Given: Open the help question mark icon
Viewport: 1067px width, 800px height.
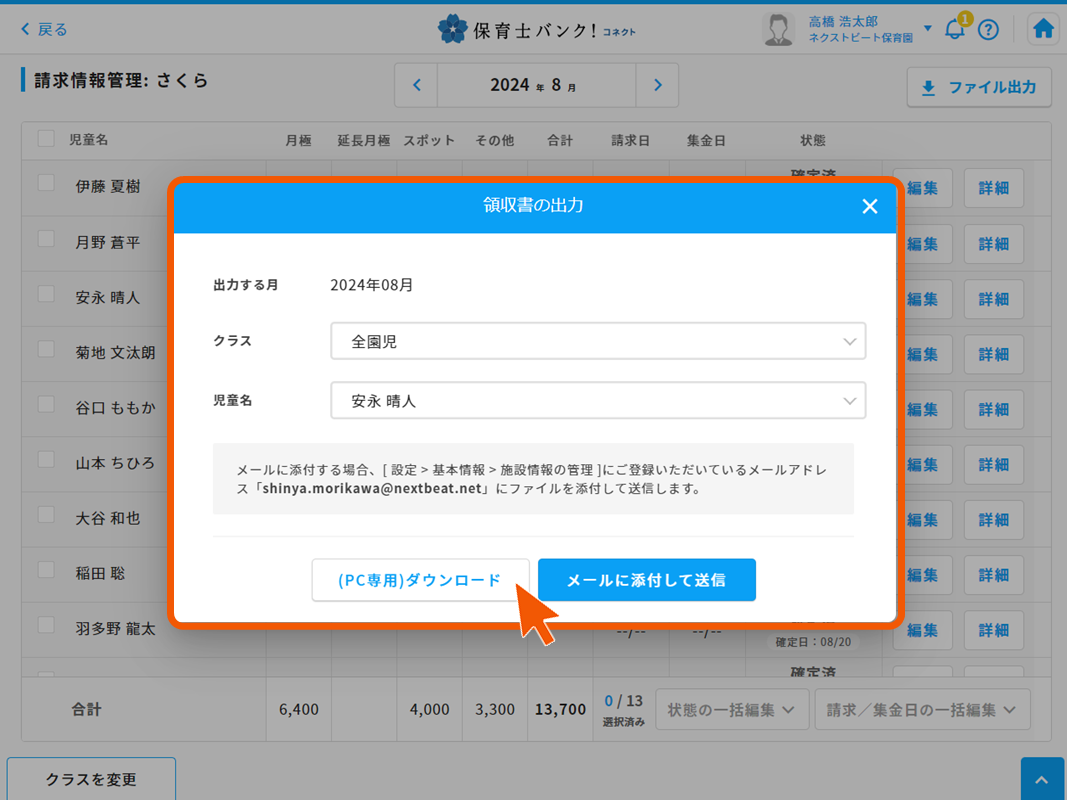Looking at the screenshot, I should (988, 30).
